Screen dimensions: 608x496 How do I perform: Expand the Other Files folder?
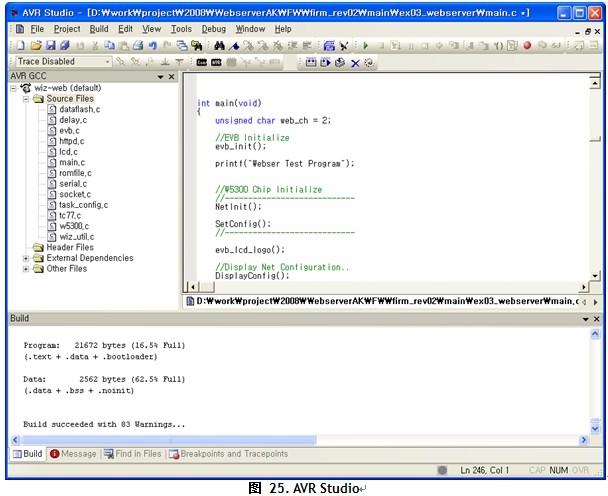[x=26, y=269]
